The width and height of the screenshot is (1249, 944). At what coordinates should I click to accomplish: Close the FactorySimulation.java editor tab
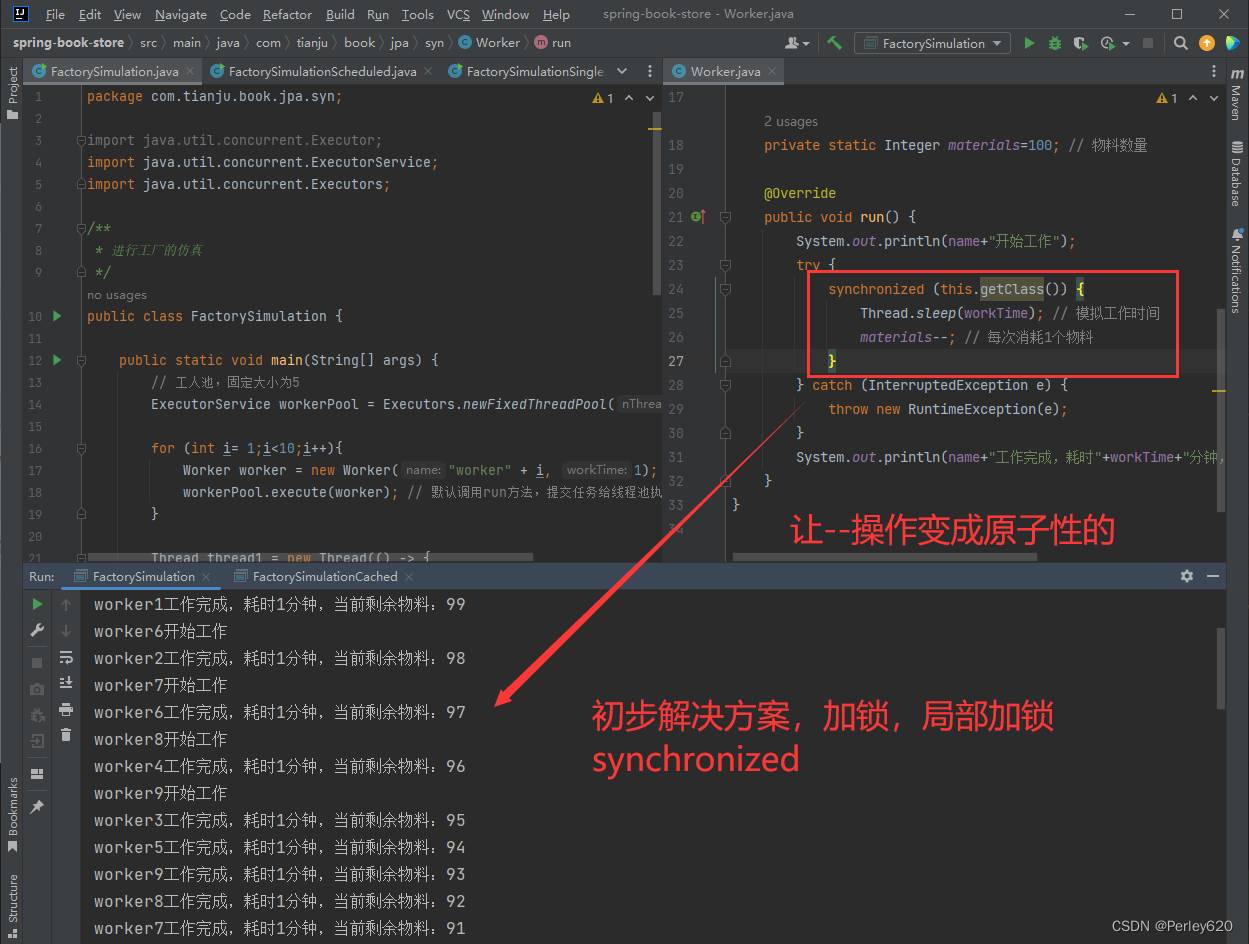191,71
